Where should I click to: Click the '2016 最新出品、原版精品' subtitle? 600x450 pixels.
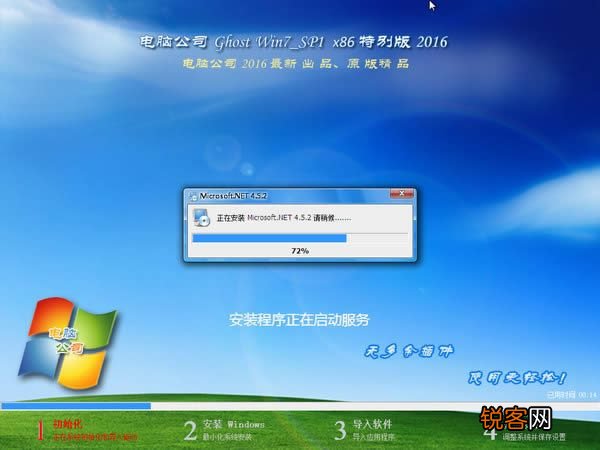pyautogui.click(x=295, y=63)
